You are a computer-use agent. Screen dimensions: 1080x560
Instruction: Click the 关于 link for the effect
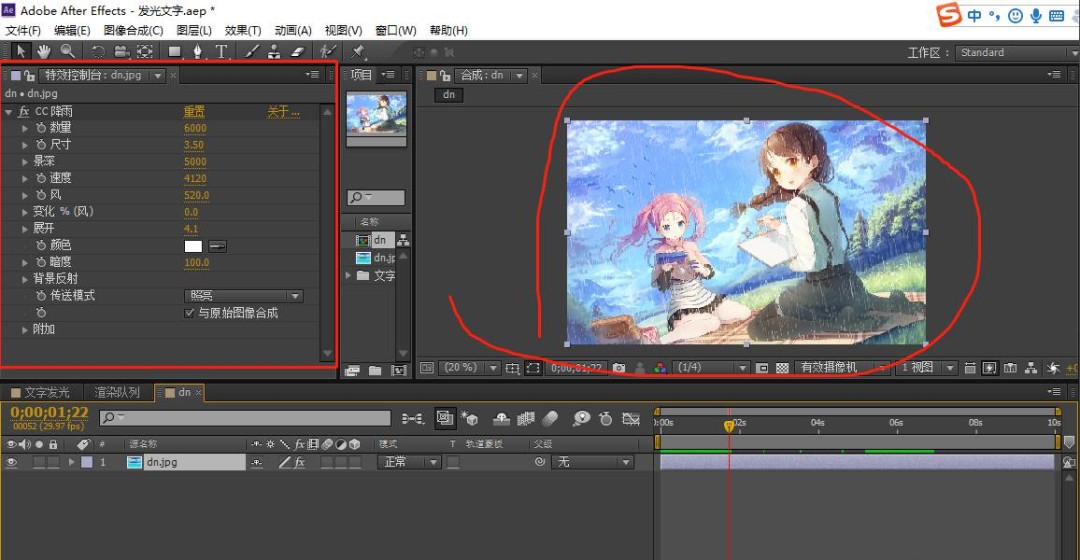(282, 112)
